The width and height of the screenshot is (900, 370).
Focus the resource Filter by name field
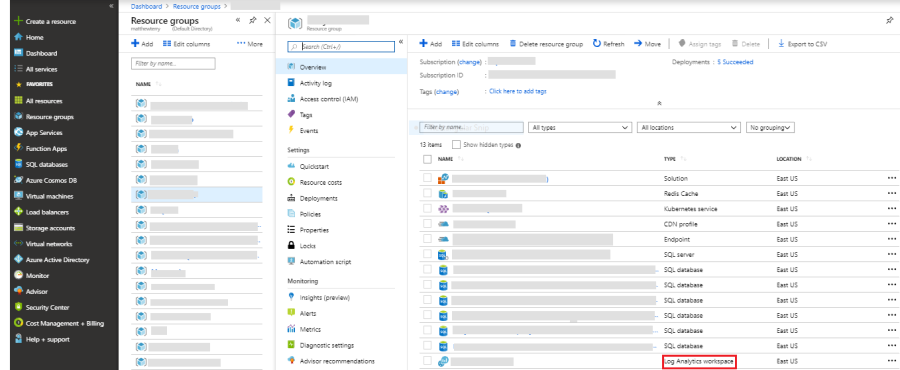pyautogui.click(x=471, y=127)
